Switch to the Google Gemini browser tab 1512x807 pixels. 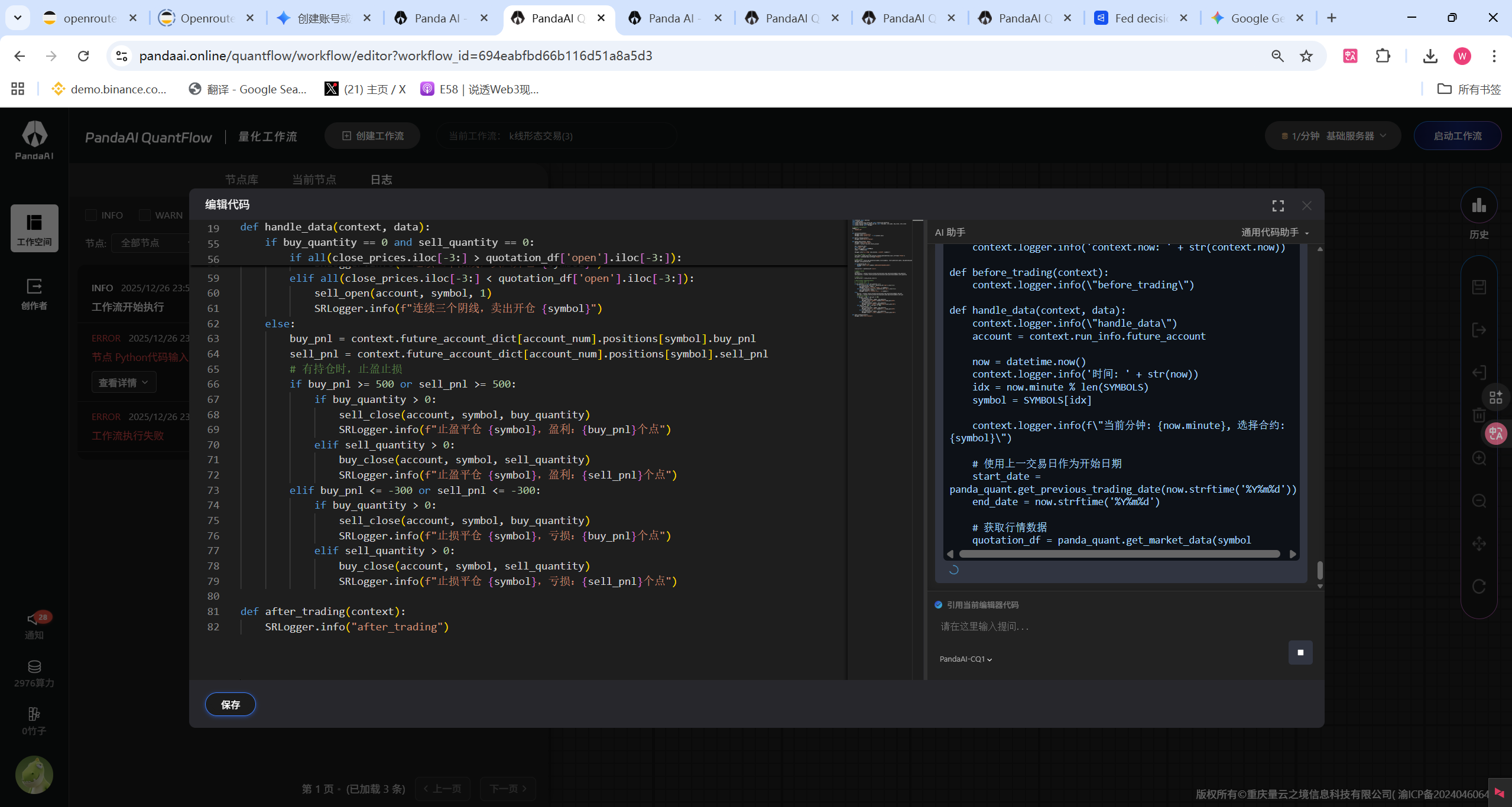pyautogui.click(x=1257, y=18)
